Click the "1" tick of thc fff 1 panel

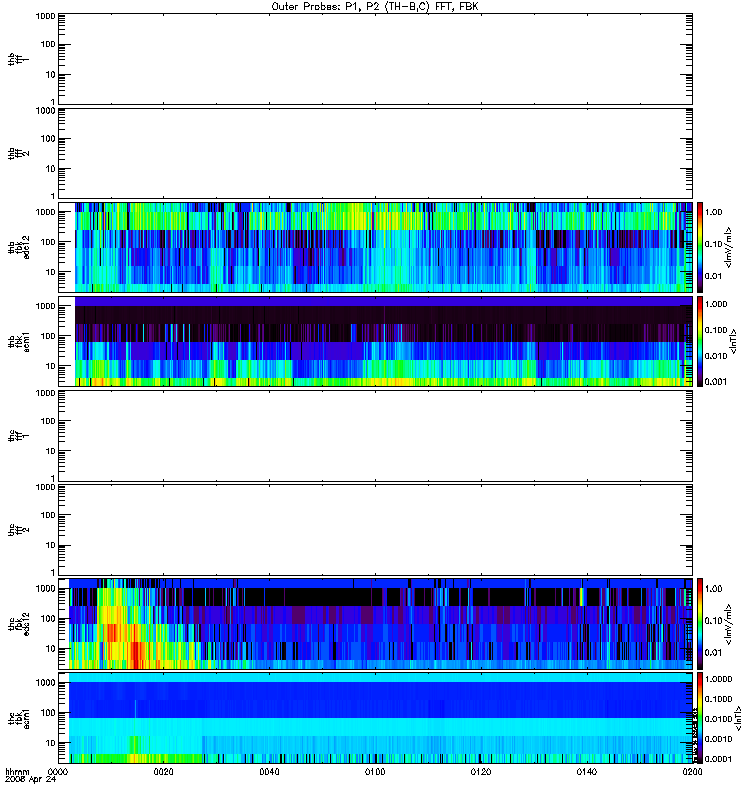point(53,478)
